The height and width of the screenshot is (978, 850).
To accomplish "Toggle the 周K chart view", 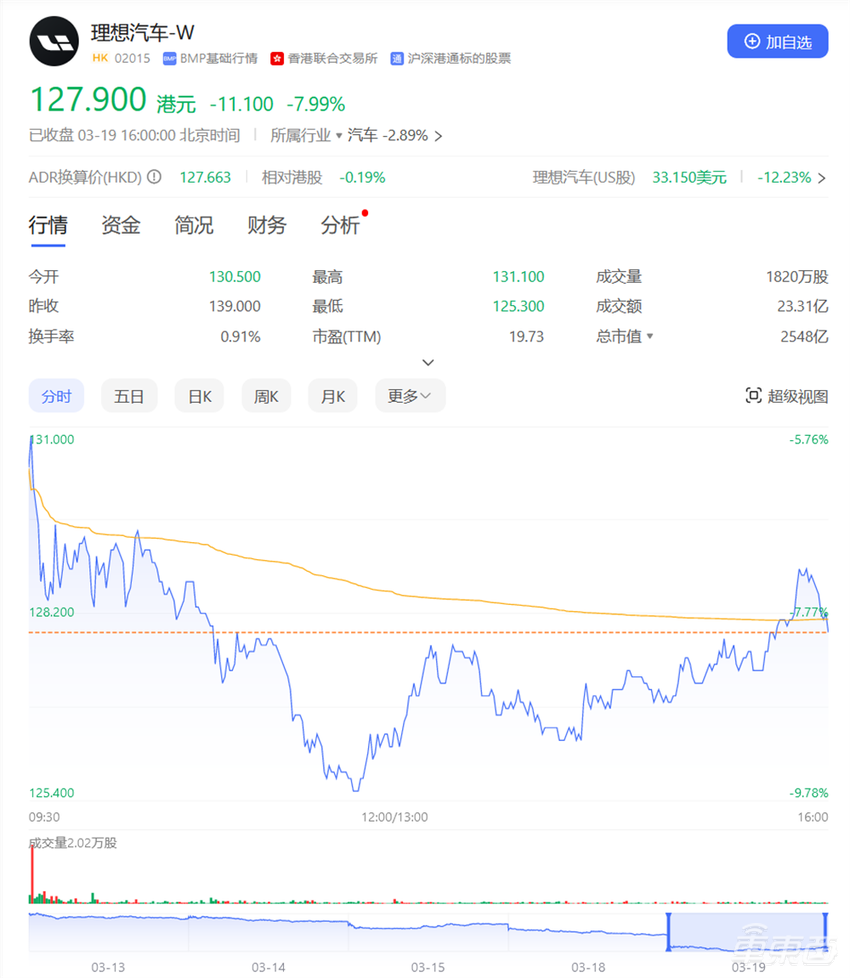I will click(266, 395).
